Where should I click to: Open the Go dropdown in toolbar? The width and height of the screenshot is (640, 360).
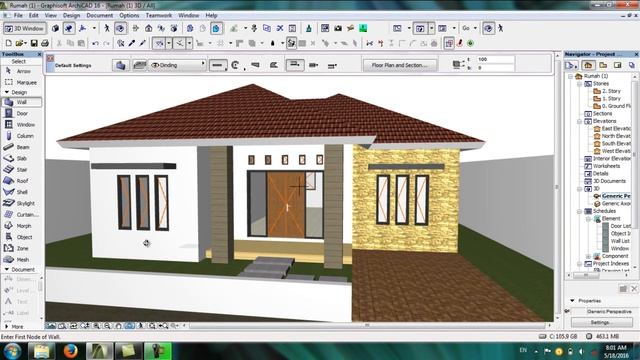pyautogui.click(x=469, y=28)
